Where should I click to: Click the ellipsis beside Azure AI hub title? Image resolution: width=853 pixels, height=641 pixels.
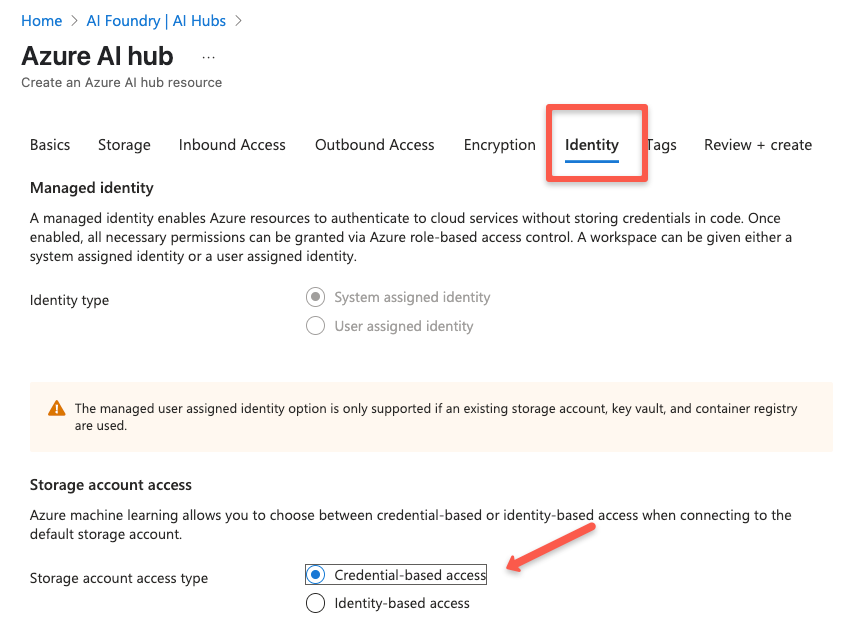[207, 57]
